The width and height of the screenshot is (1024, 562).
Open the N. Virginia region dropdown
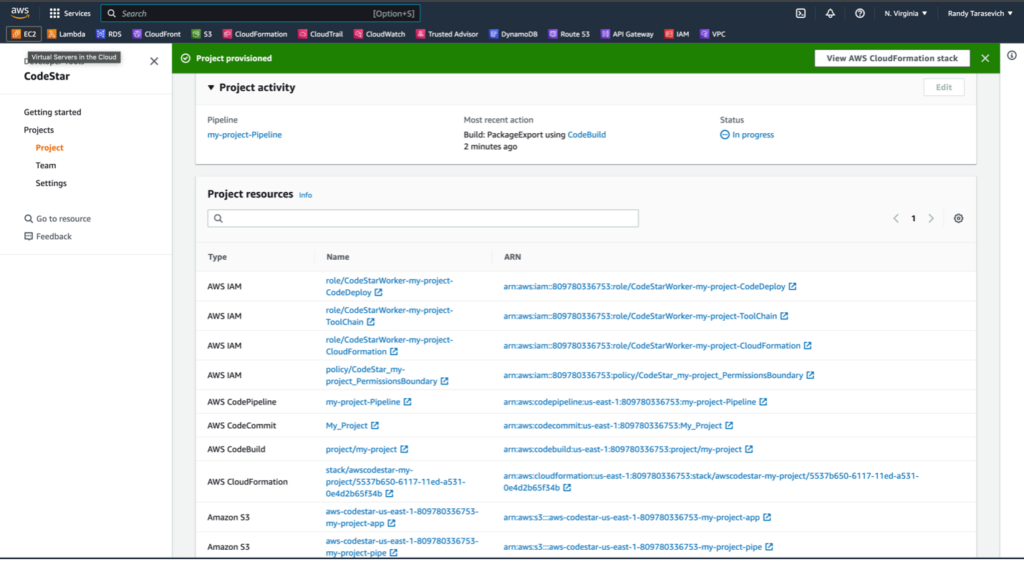coord(905,13)
